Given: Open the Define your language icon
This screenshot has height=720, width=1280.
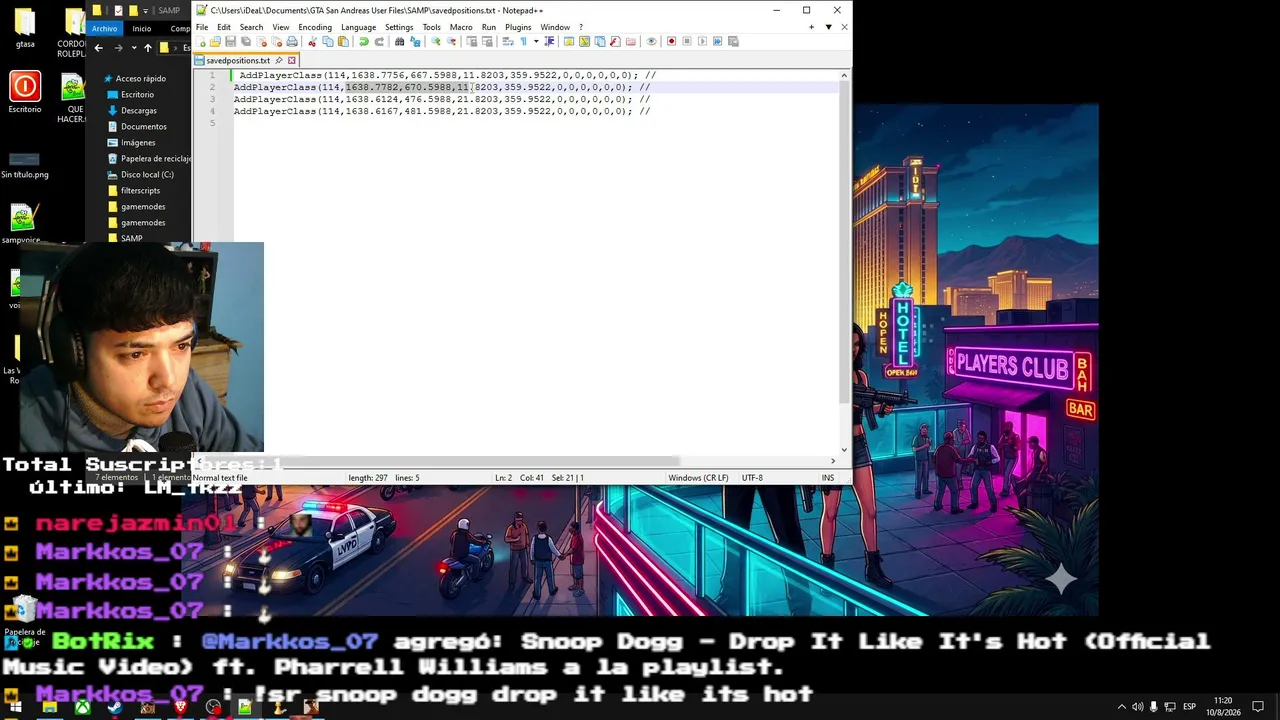Looking at the screenshot, I should point(569,42).
